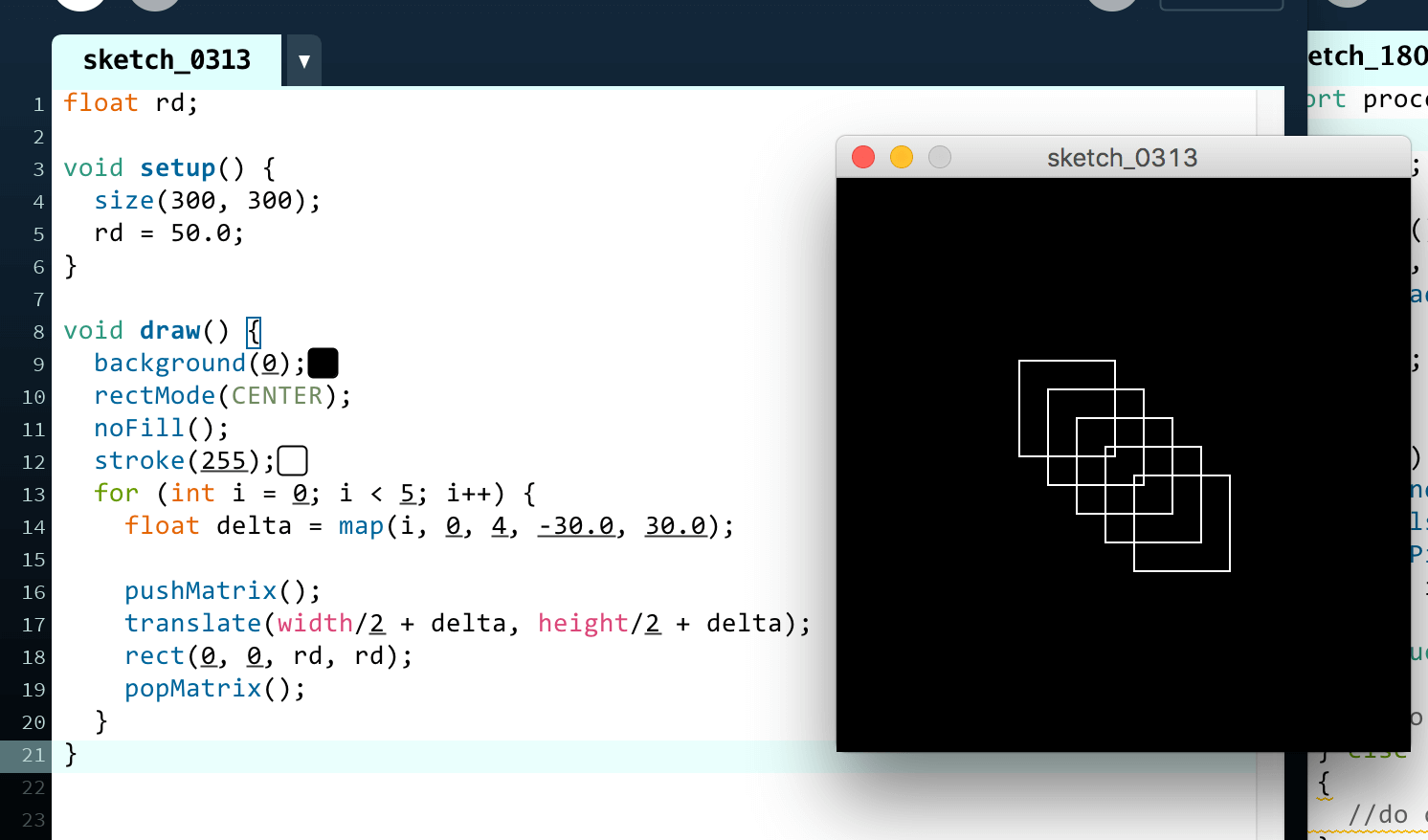Close the sketch_0313 output window with the red button

pyautogui.click(x=863, y=157)
